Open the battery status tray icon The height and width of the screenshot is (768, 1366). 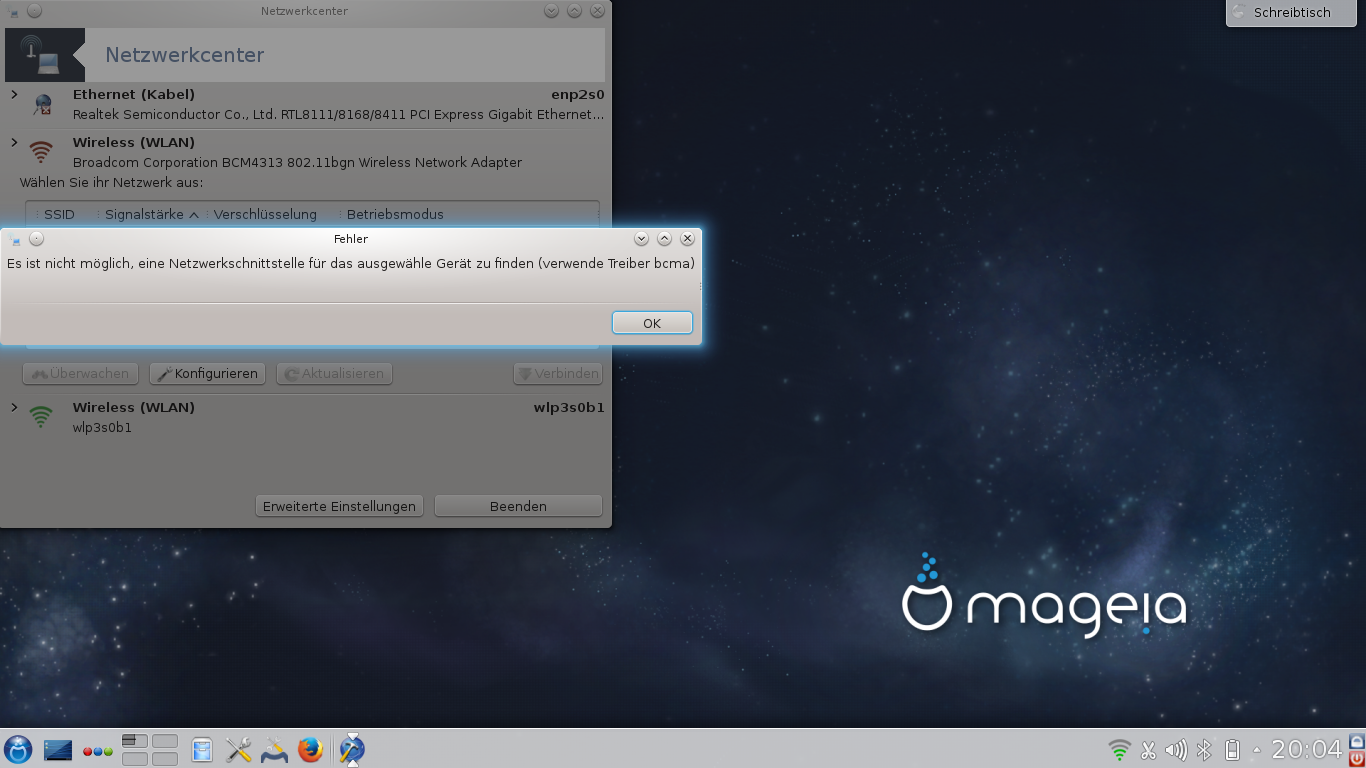[x=1232, y=749]
